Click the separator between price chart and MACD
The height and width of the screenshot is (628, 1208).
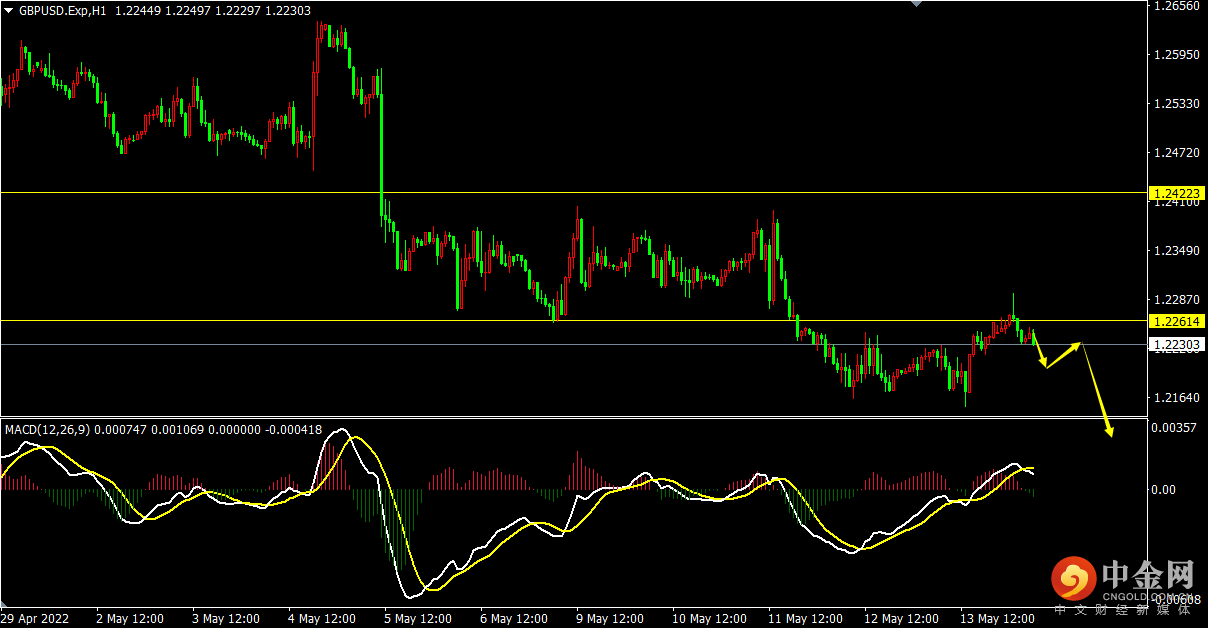pos(570,417)
